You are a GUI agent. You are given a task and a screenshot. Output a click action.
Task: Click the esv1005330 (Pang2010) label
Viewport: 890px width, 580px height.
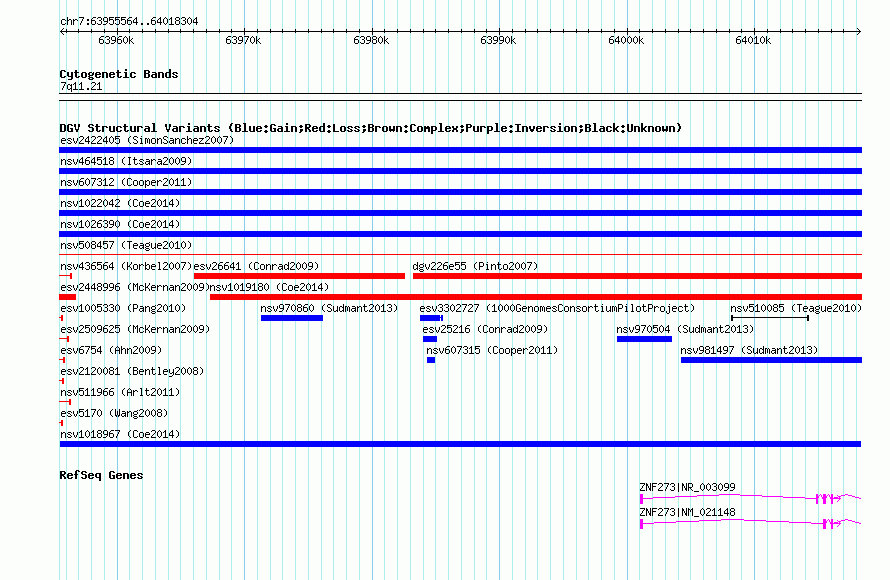123,308
